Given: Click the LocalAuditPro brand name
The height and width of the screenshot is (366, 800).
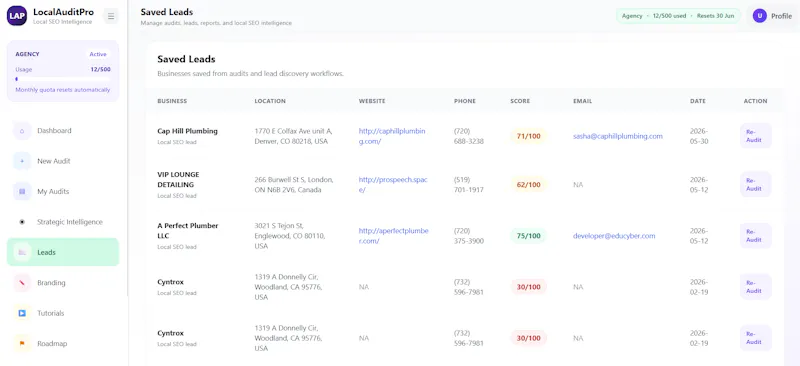Looking at the screenshot, I should [63, 12].
